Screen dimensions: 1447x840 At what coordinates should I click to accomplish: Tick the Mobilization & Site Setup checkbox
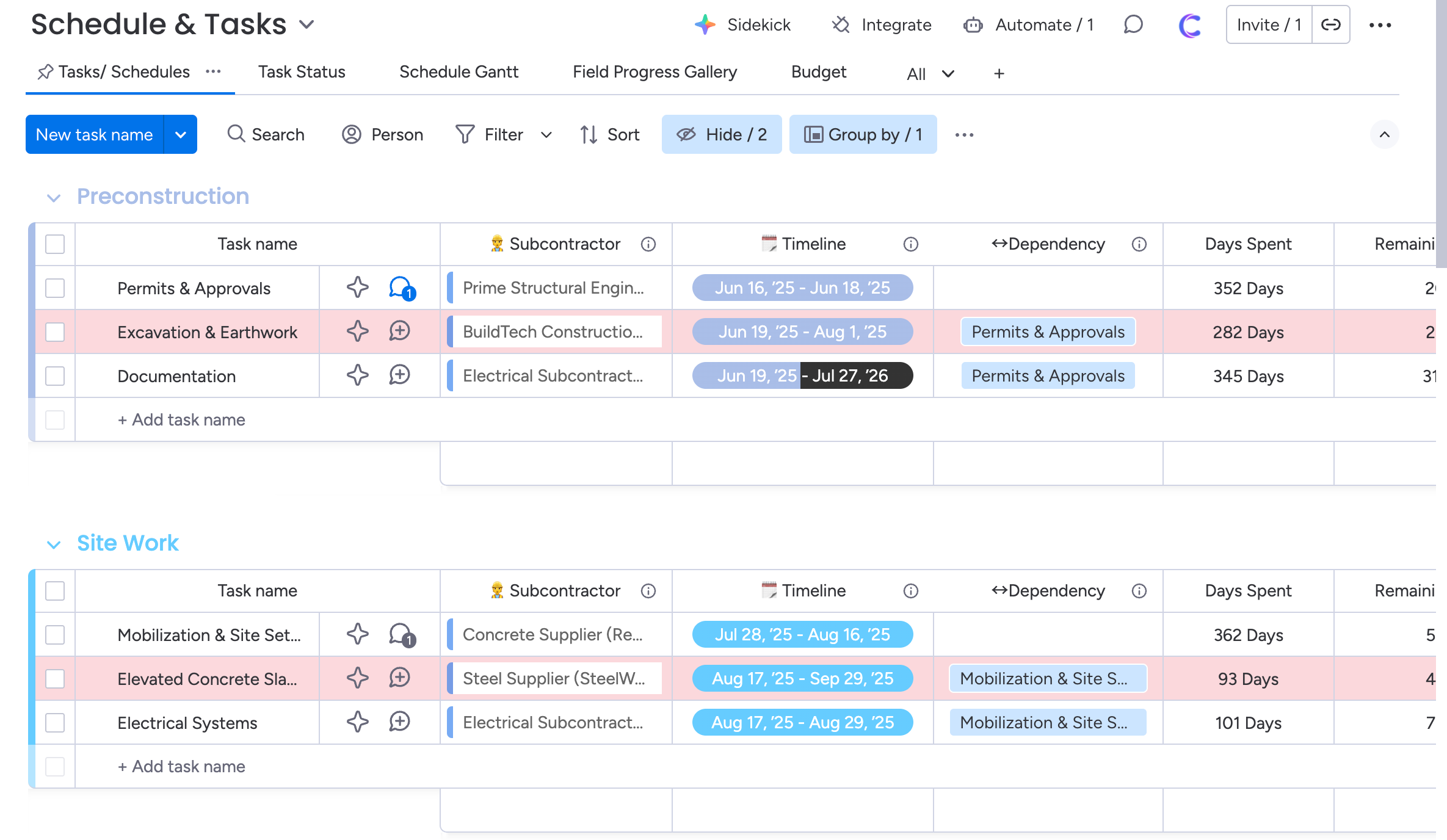[55, 635]
